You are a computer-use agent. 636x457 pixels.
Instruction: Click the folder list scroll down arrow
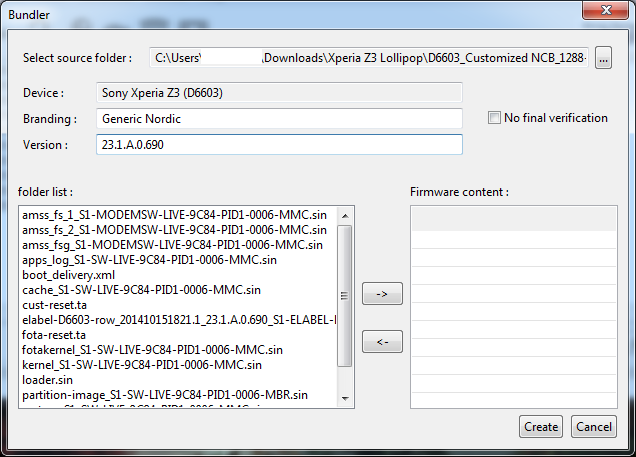click(345, 399)
